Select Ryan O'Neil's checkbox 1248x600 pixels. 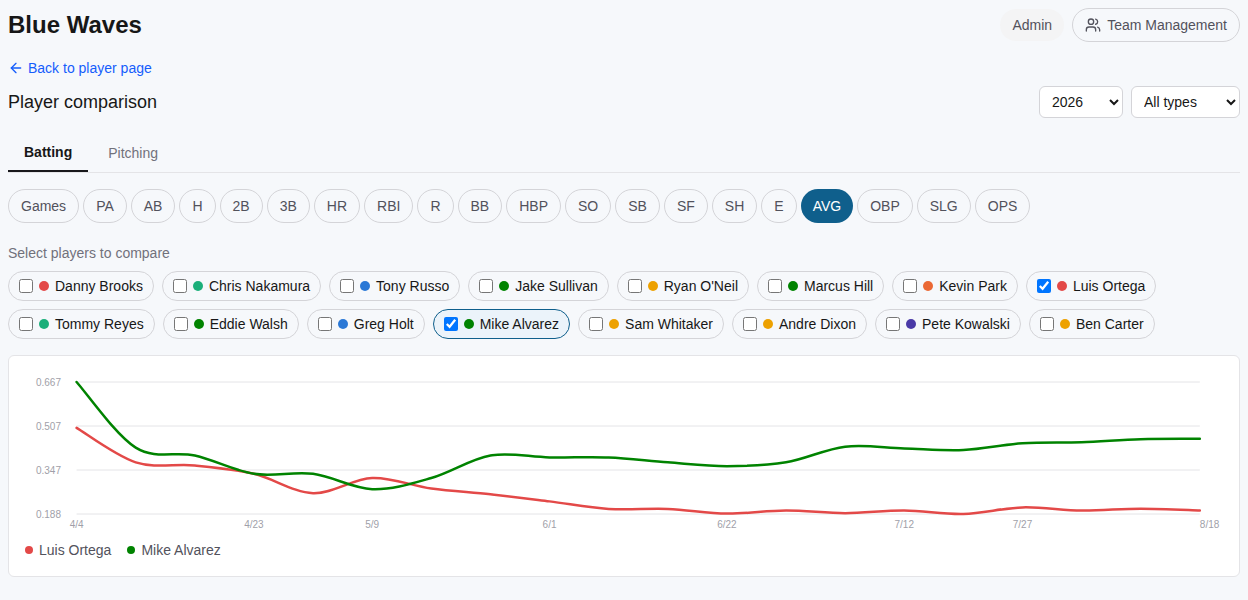(x=635, y=286)
